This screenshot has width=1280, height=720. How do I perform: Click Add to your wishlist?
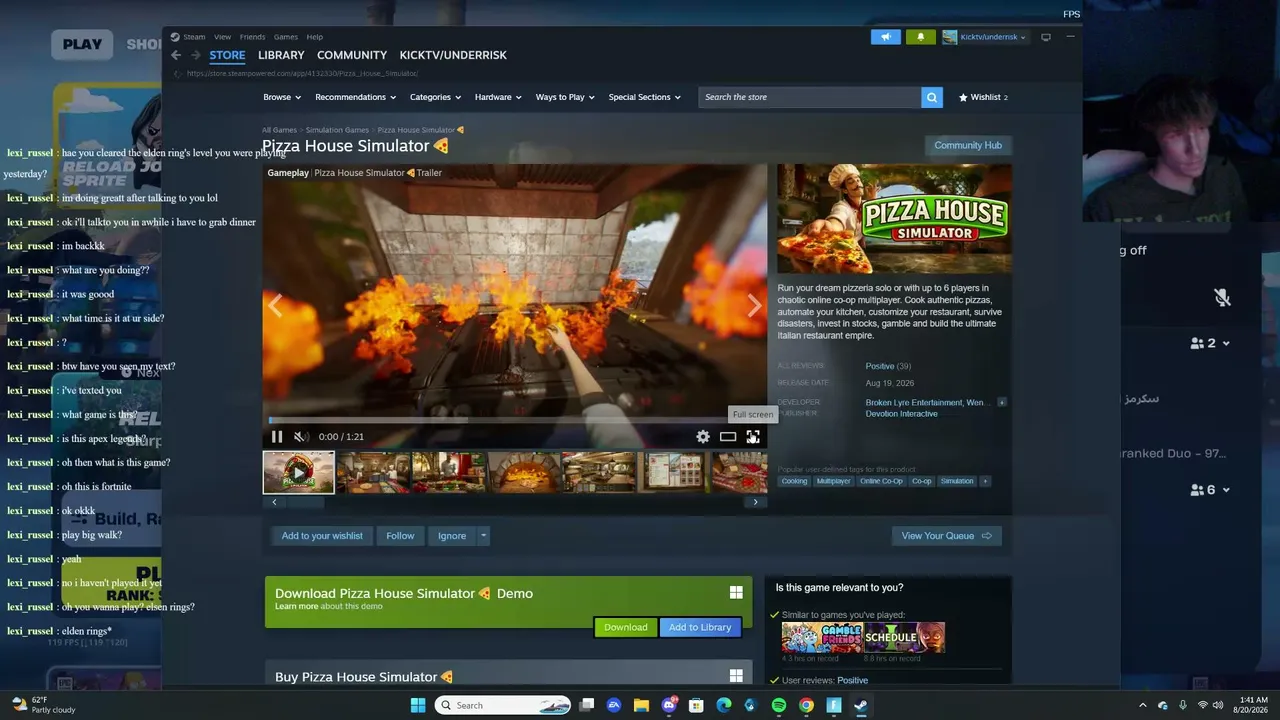[322, 536]
